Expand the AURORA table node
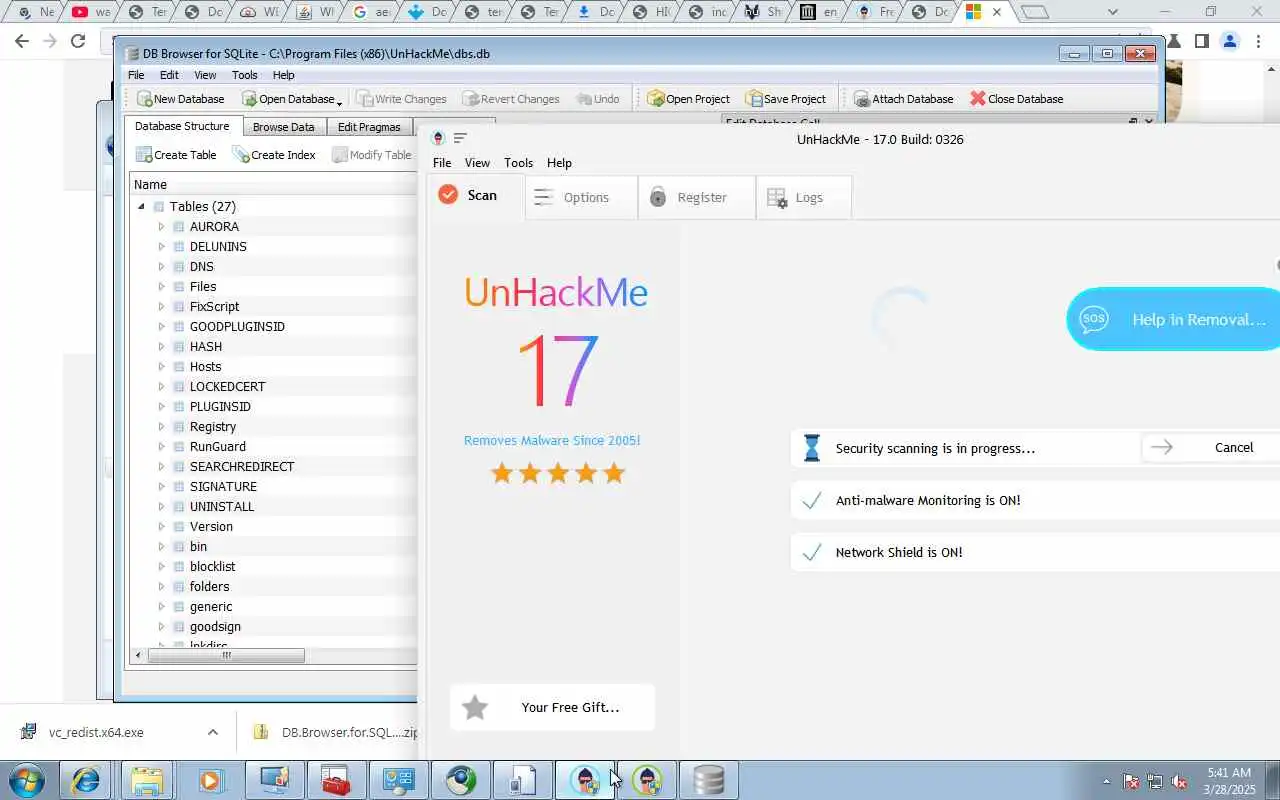The width and height of the screenshot is (1280, 800). pyautogui.click(x=161, y=227)
